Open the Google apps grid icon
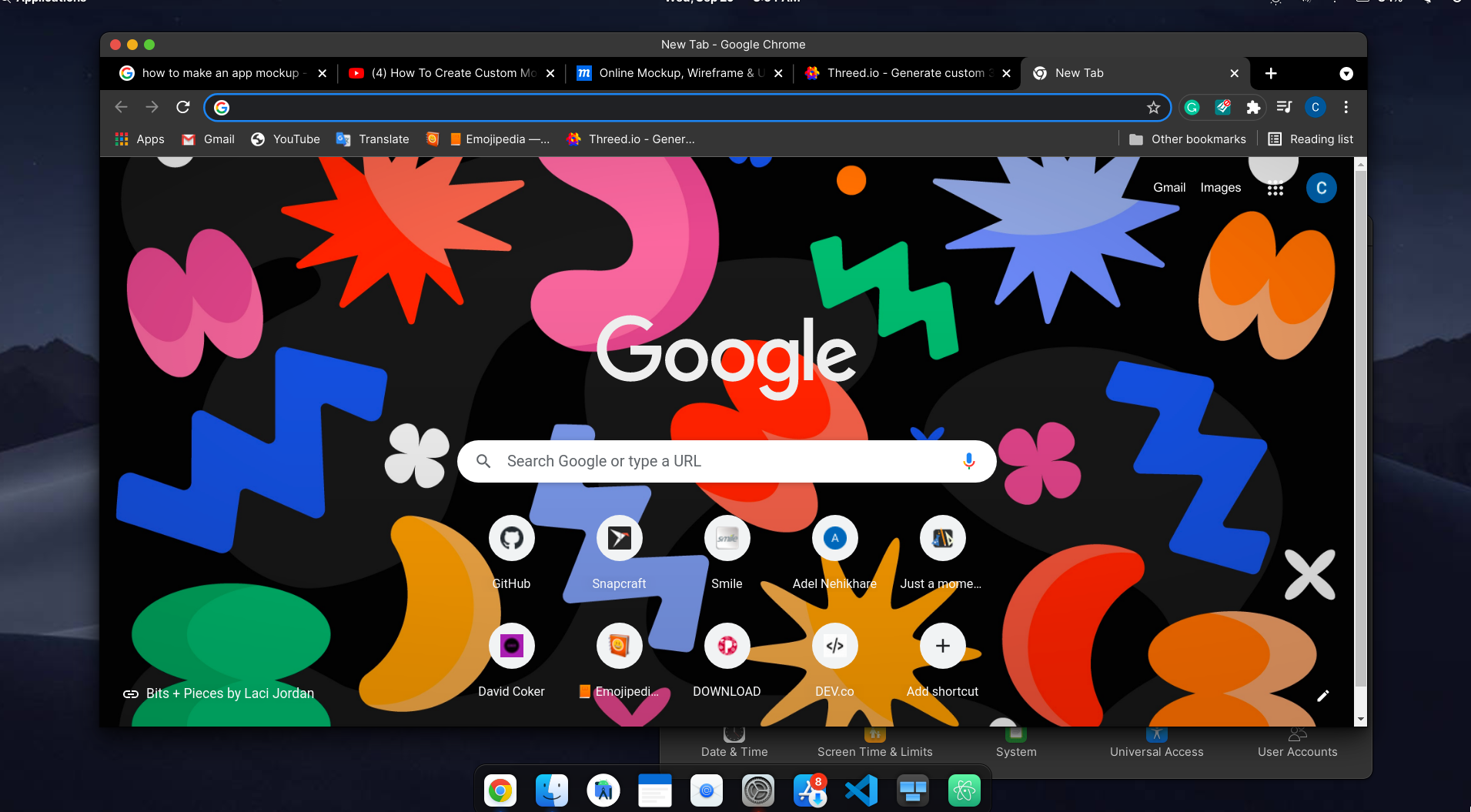The width and height of the screenshot is (1471, 812). (x=1275, y=189)
